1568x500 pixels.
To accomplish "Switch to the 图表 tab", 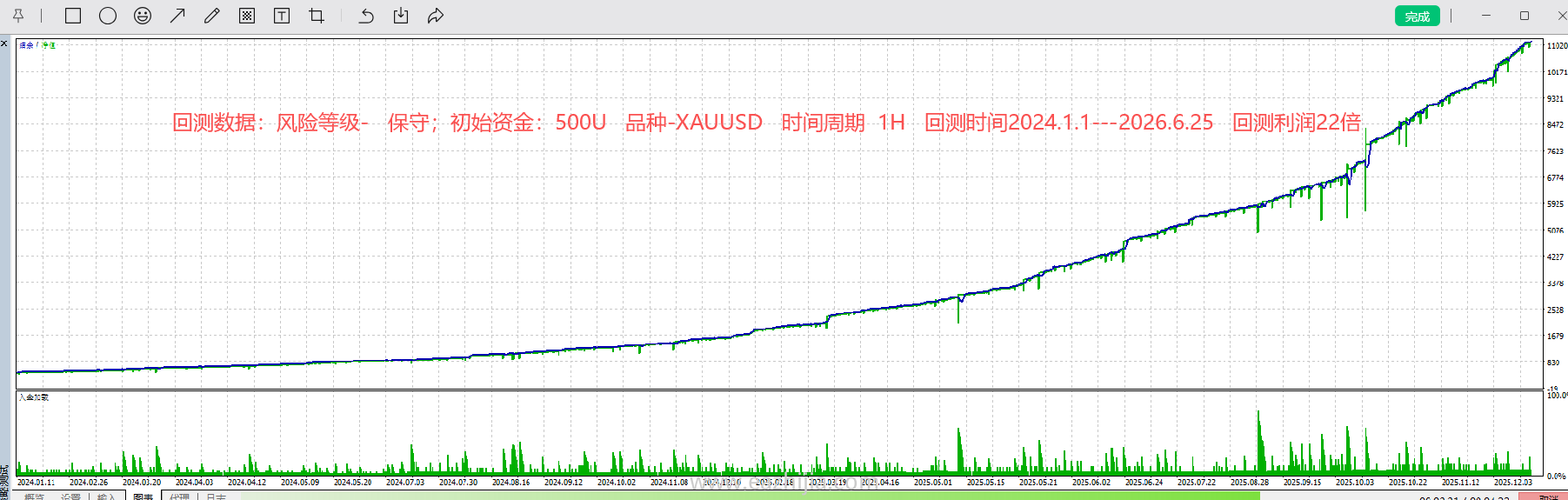I will 143,497.
